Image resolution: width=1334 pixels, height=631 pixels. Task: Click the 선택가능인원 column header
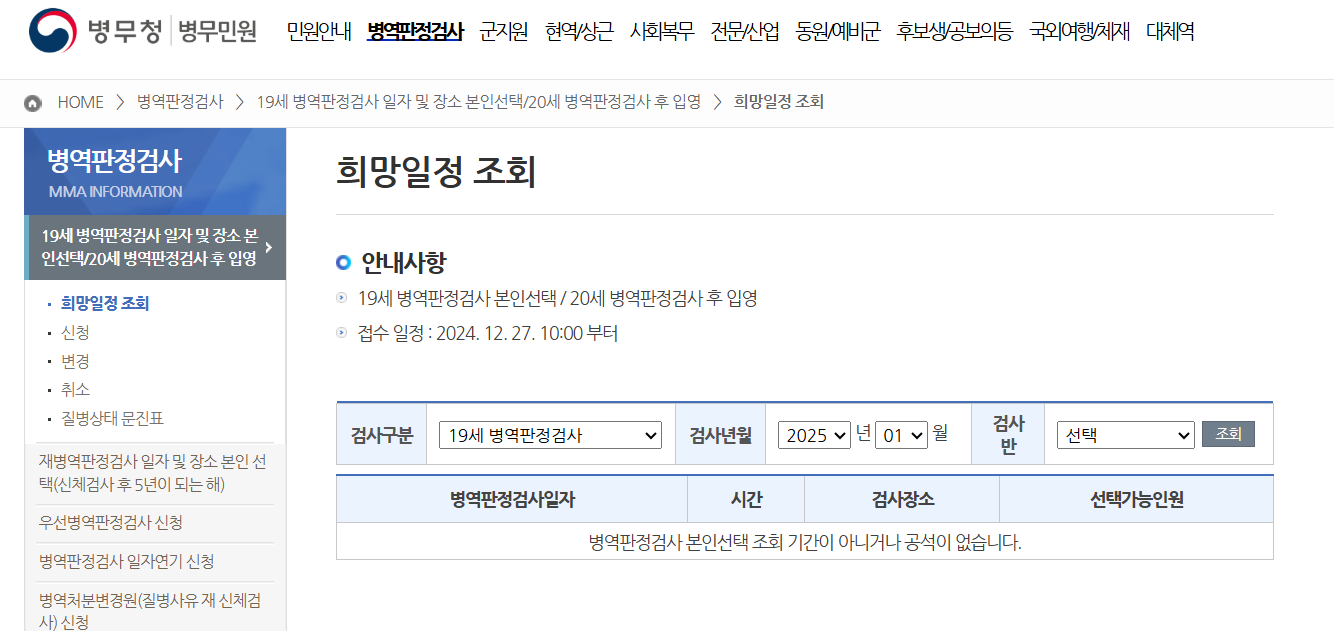[1137, 500]
